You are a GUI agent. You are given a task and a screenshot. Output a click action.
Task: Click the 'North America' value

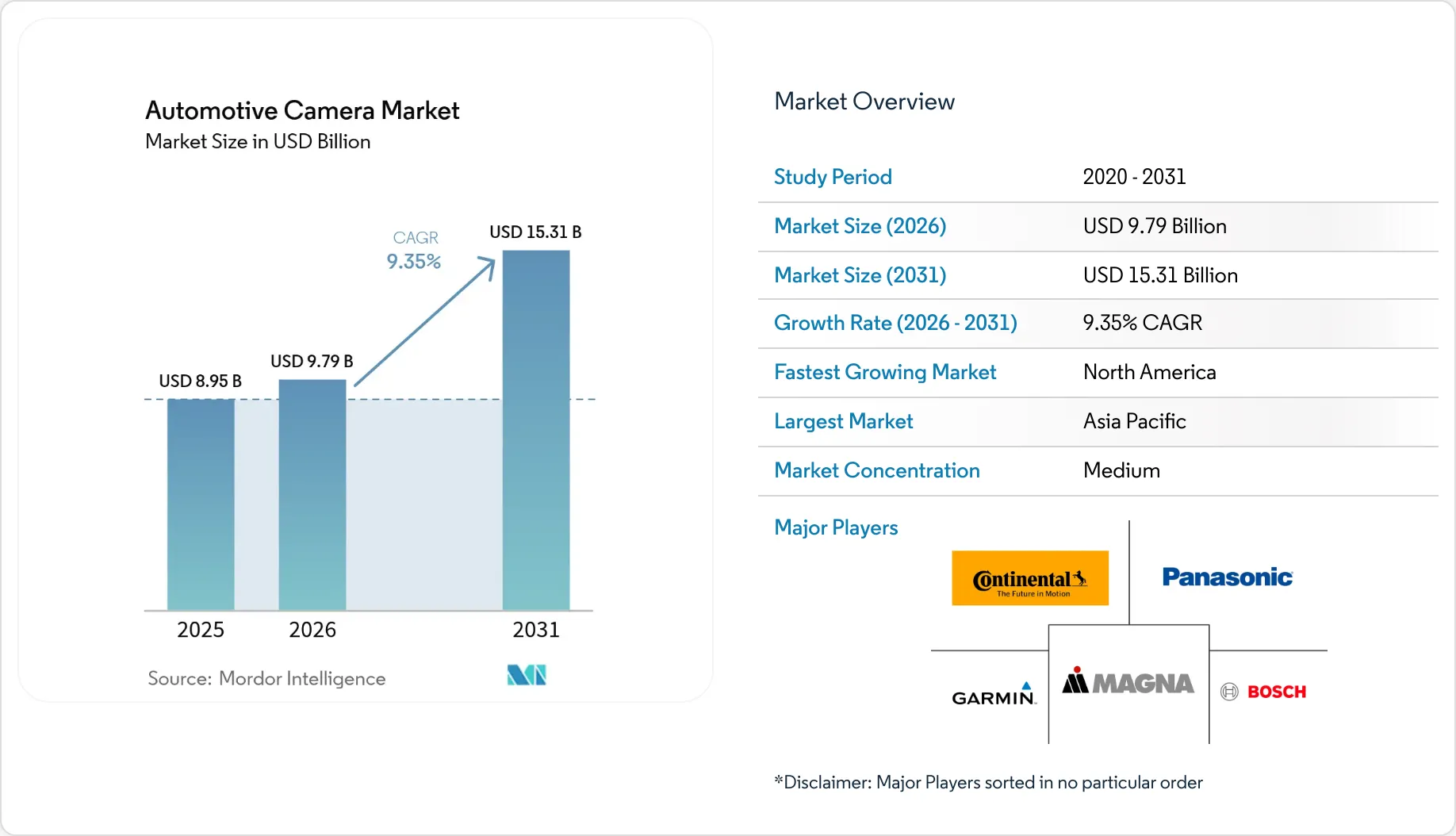click(1149, 372)
